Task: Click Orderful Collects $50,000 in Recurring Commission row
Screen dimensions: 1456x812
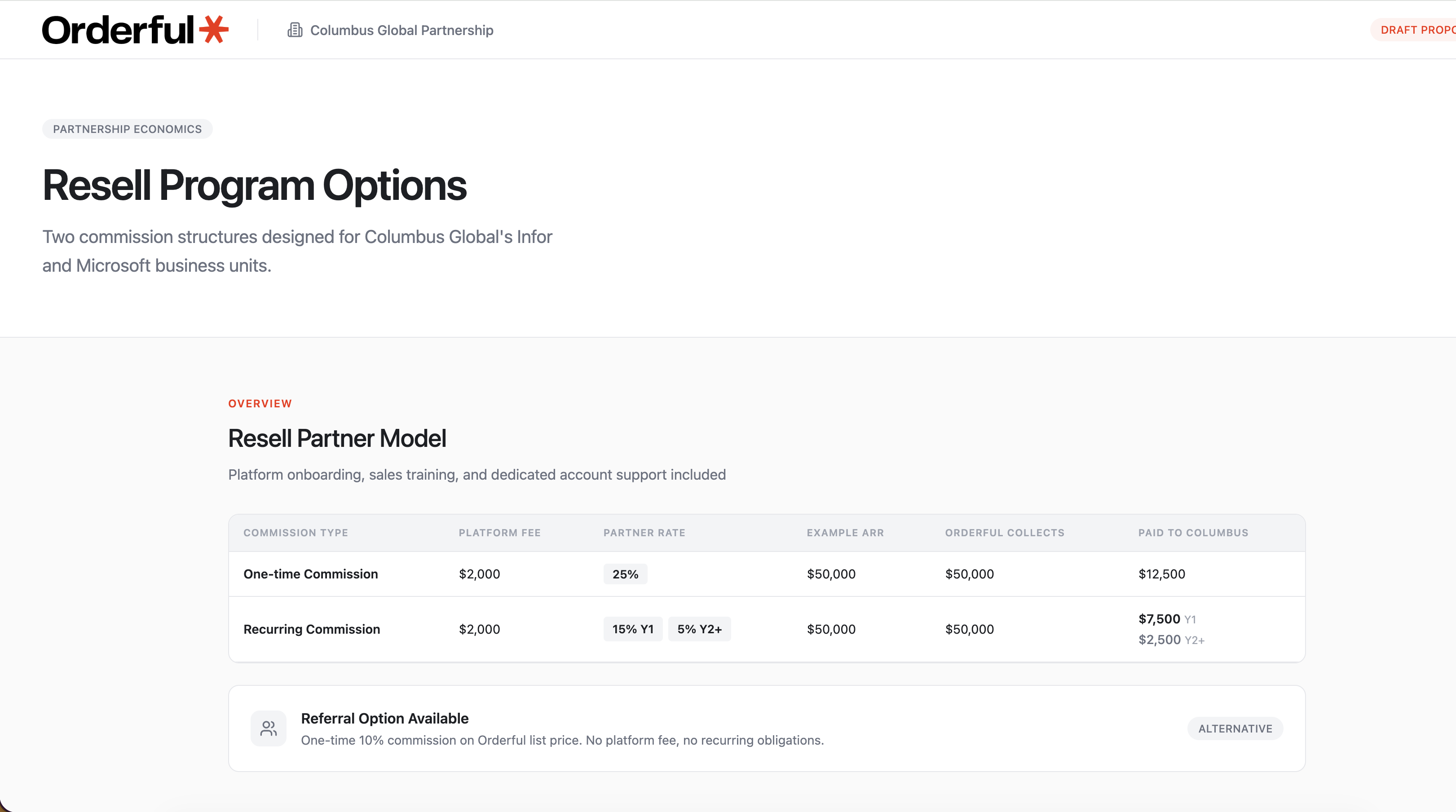Action: pyautogui.click(x=969, y=630)
